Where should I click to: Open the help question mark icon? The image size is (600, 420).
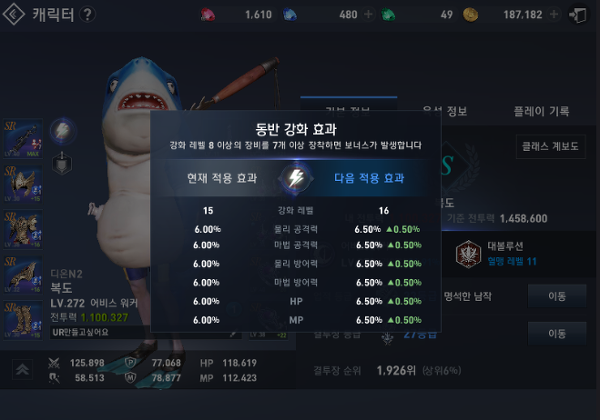(87, 15)
